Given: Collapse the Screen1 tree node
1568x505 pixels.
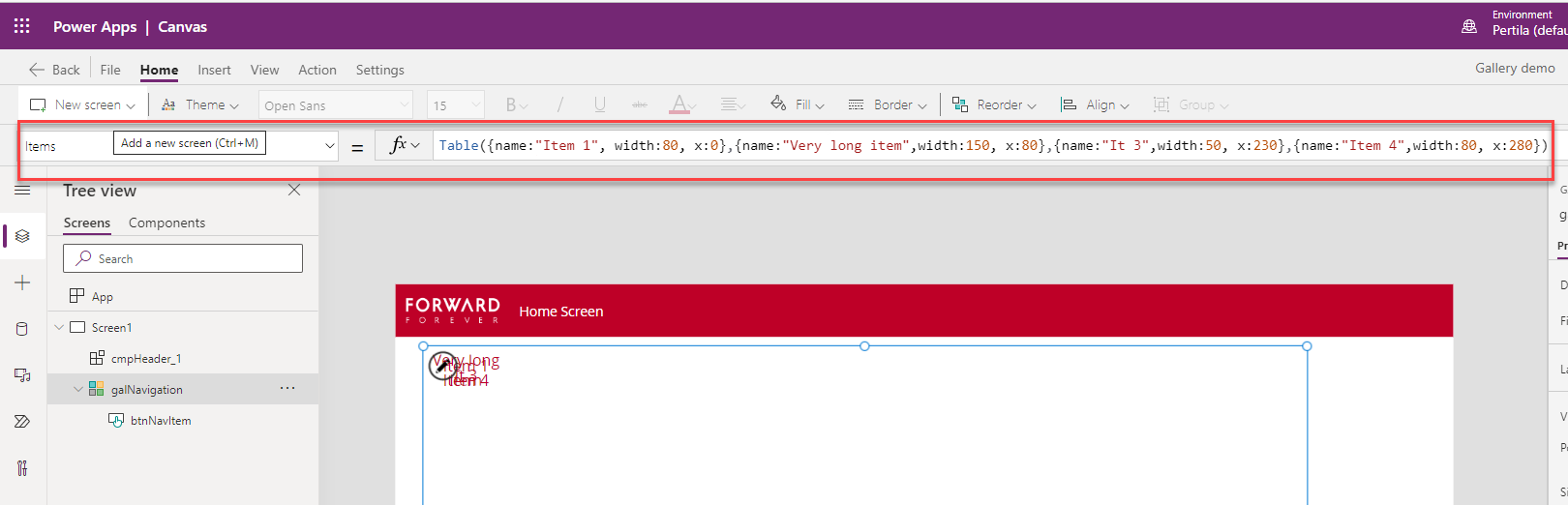Looking at the screenshot, I should 59,328.
